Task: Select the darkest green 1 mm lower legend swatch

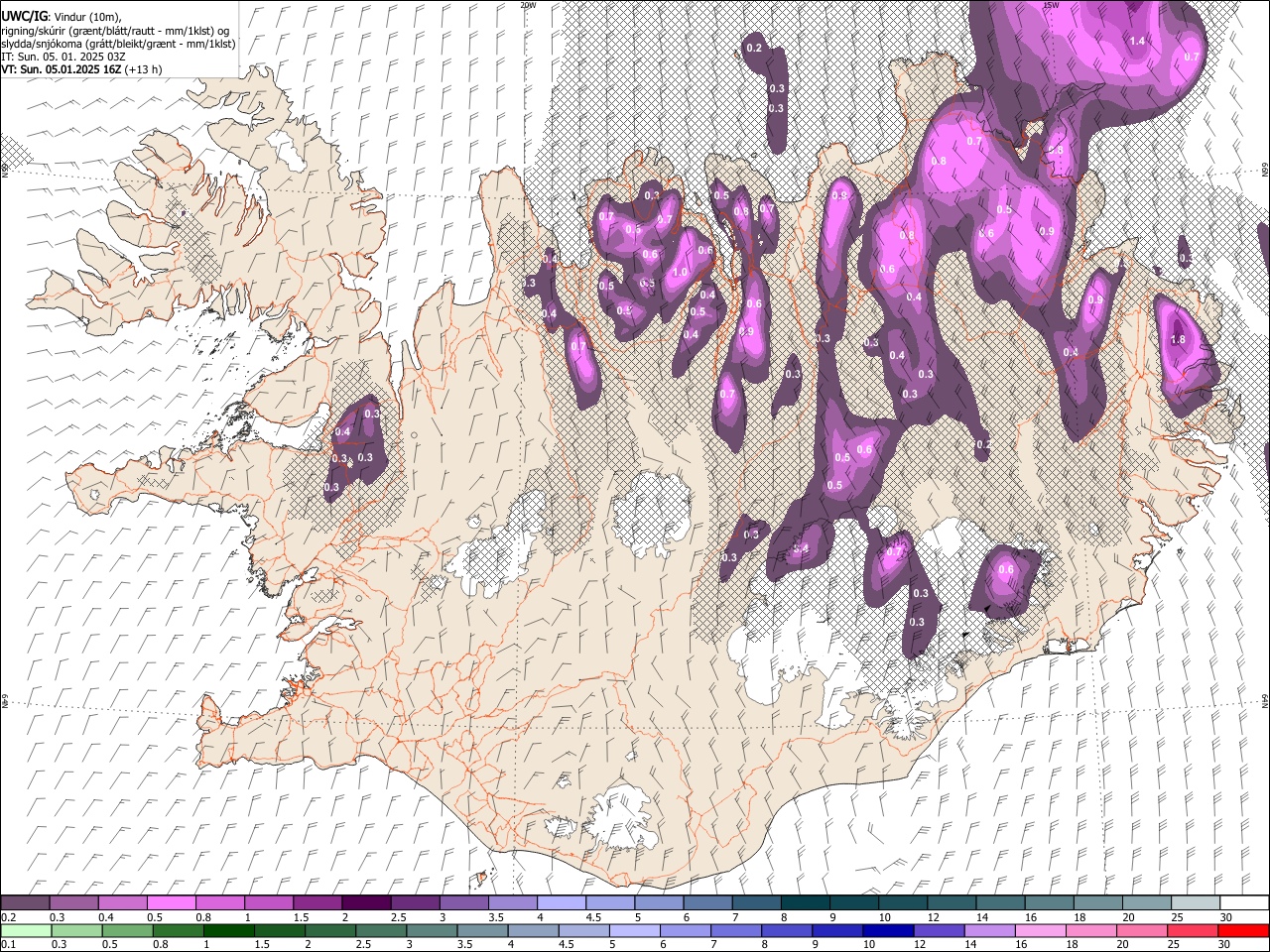Action: 228,930
